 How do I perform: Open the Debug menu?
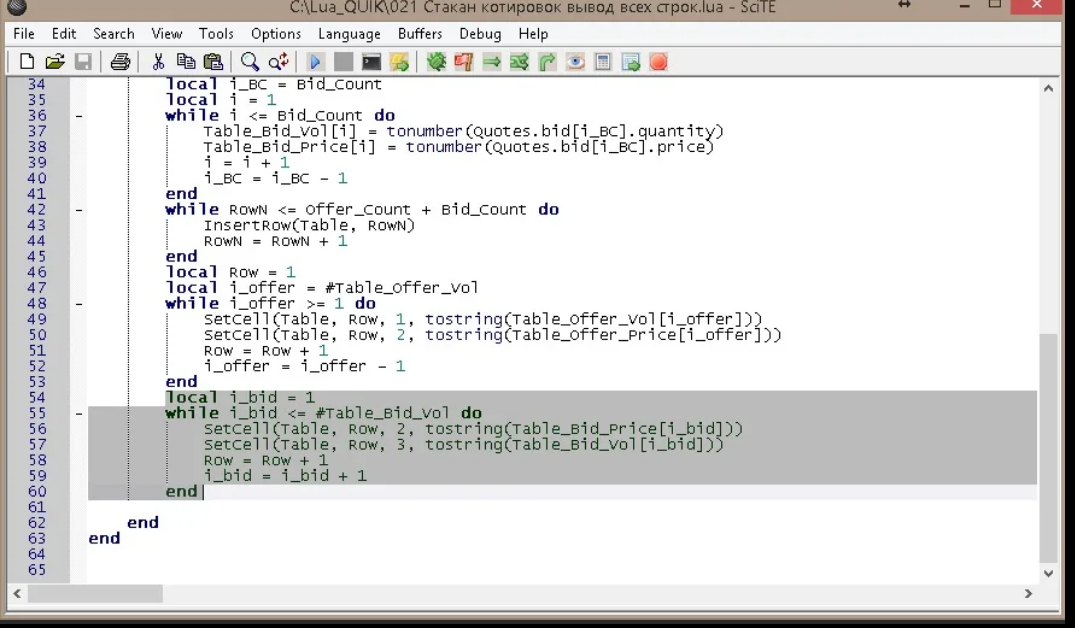480,34
